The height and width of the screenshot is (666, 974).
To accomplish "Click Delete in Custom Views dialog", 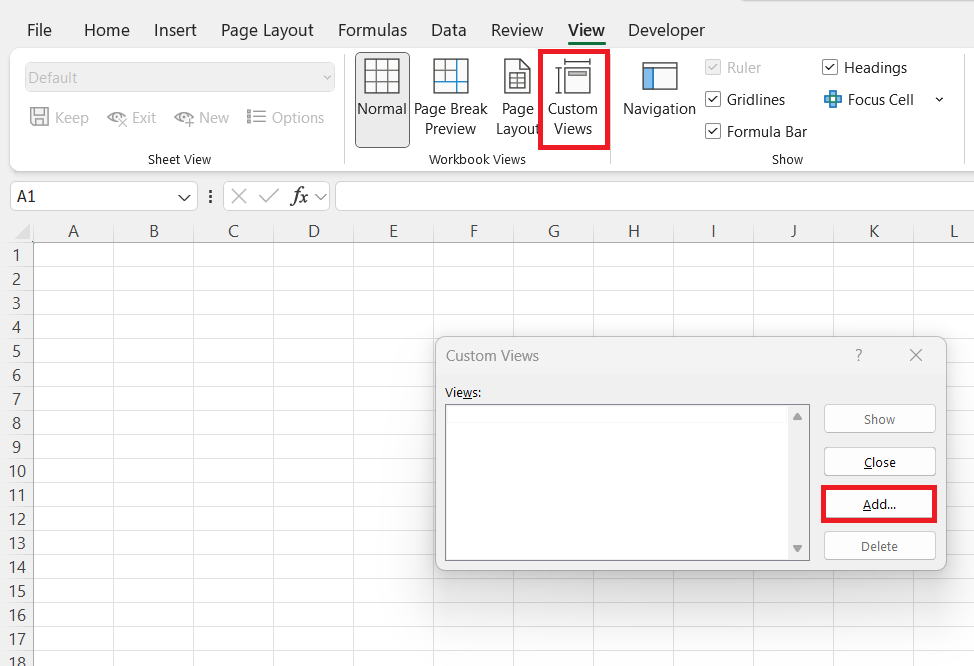I will [880, 546].
